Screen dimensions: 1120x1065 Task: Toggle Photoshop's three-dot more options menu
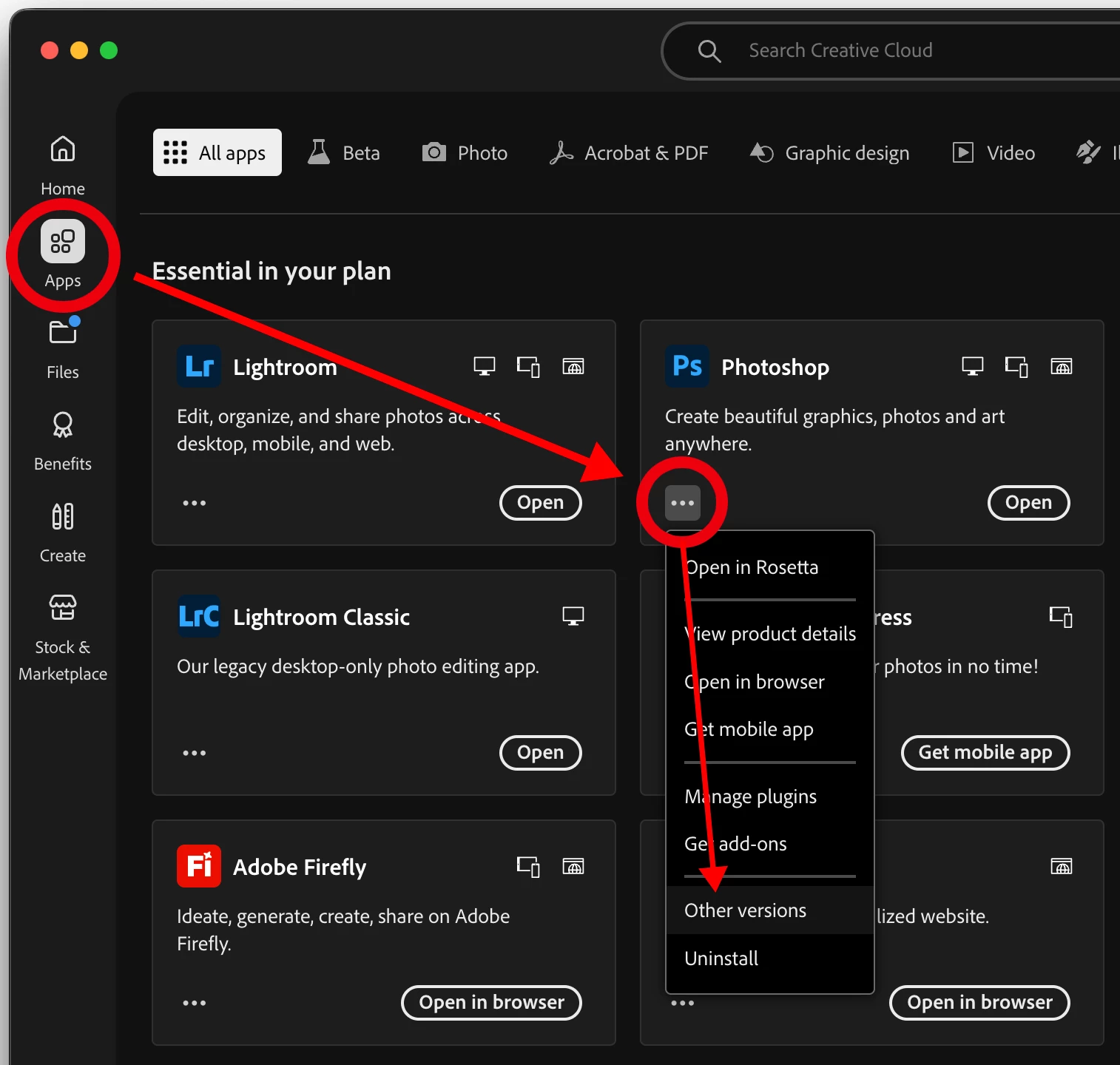683,503
